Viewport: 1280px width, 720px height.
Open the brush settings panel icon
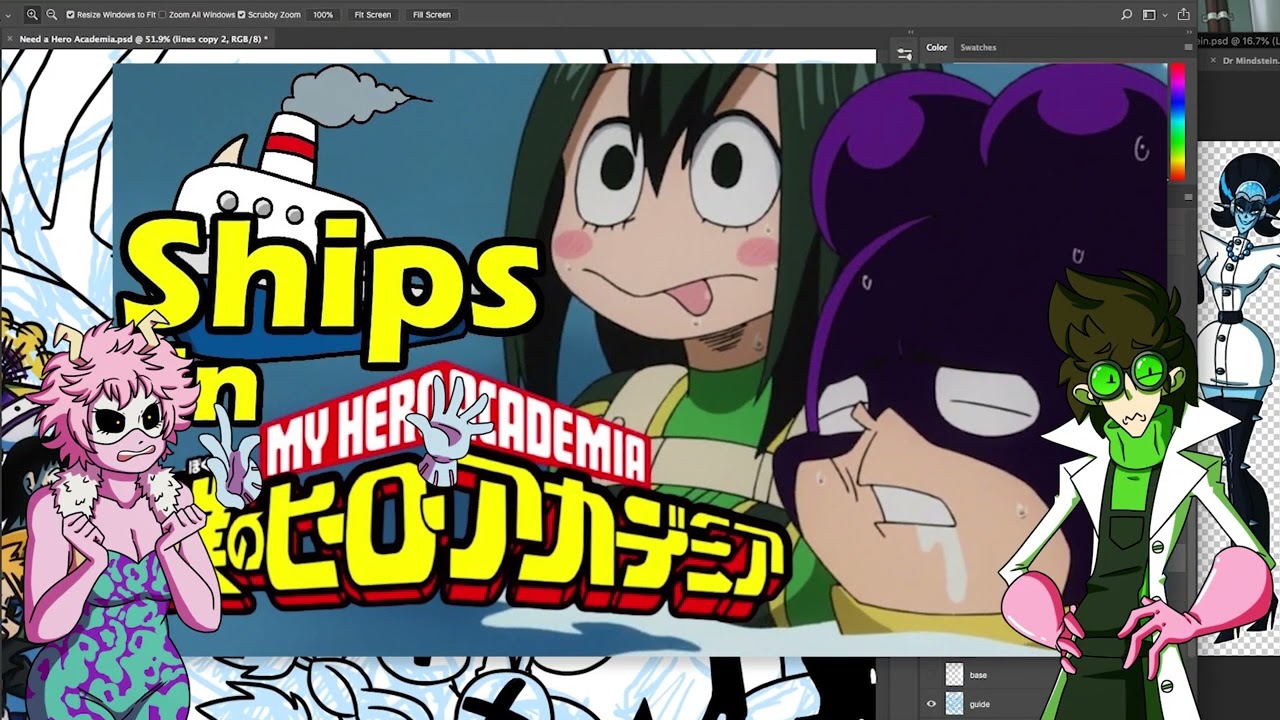904,56
